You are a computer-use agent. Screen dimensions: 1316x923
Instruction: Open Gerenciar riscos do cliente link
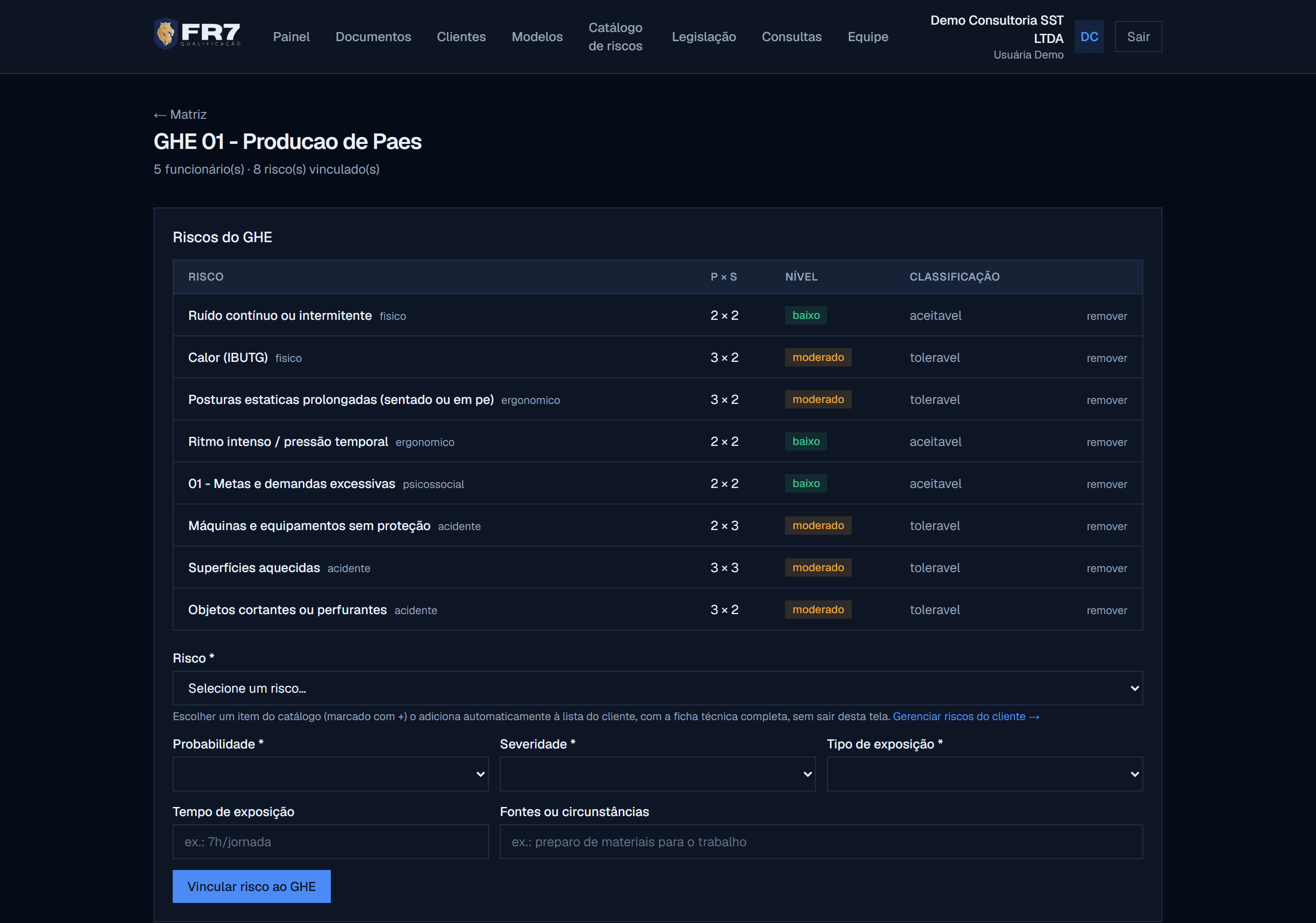[x=966, y=716]
